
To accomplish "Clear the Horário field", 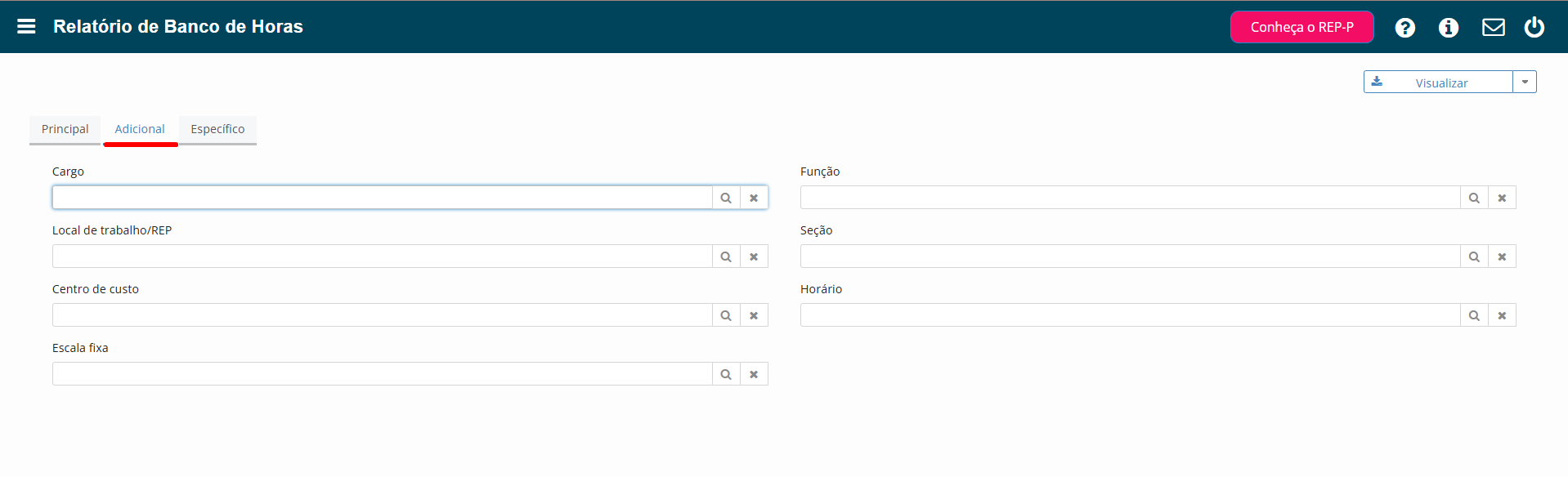I will point(1502,315).
